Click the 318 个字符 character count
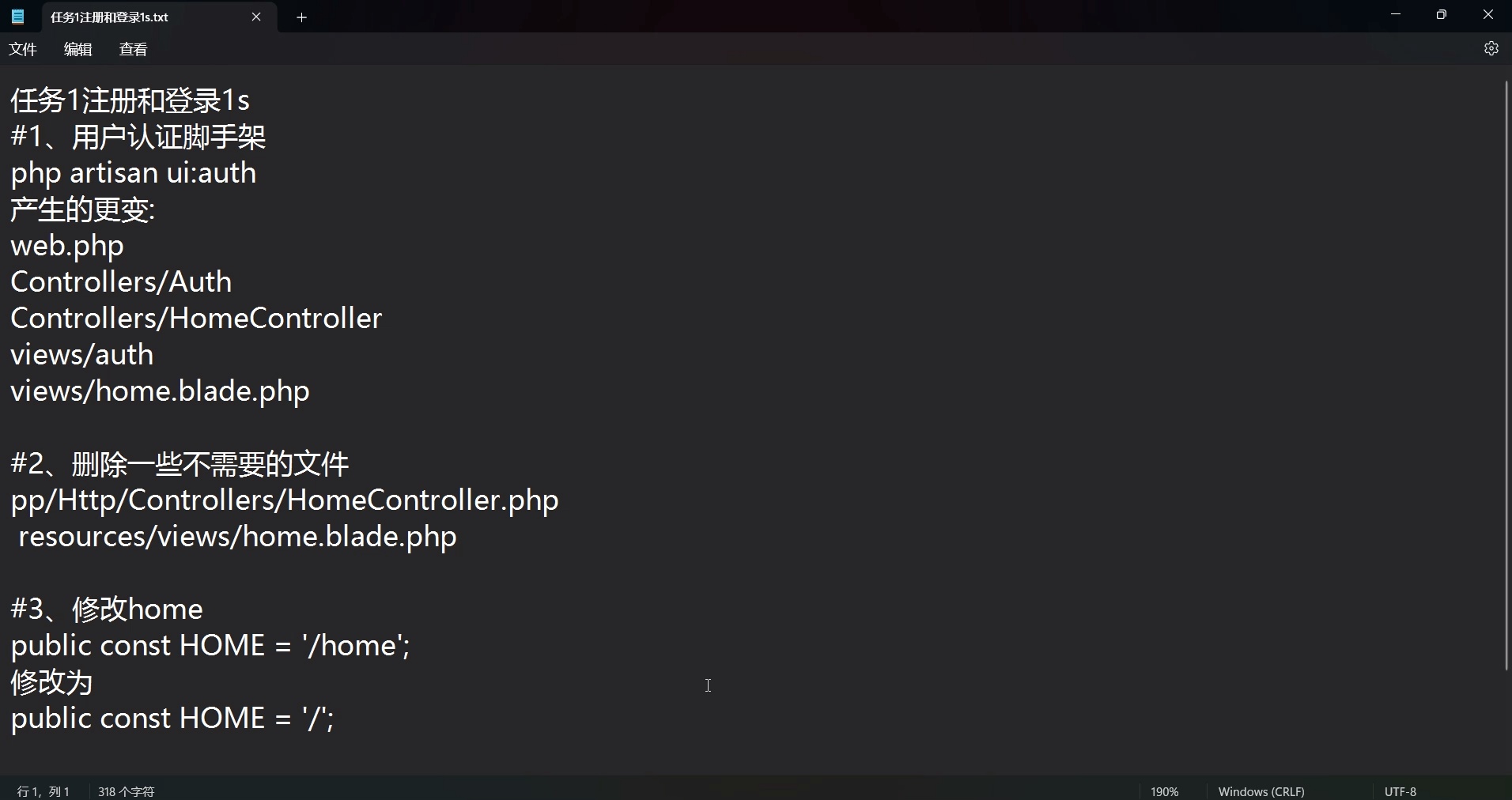The height and width of the screenshot is (800, 1512). tap(127, 791)
